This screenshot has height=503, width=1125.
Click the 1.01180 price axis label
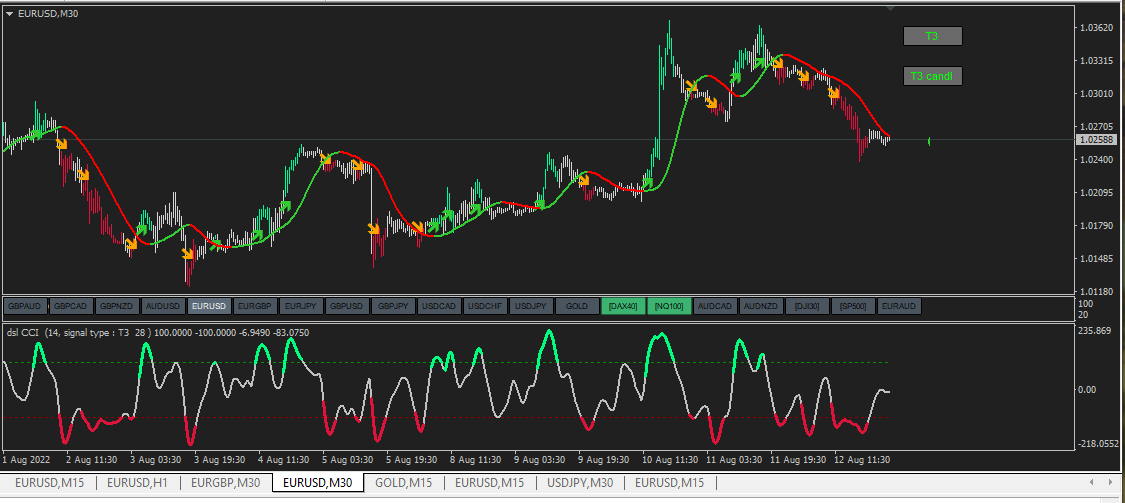pyautogui.click(x=1097, y=291)
